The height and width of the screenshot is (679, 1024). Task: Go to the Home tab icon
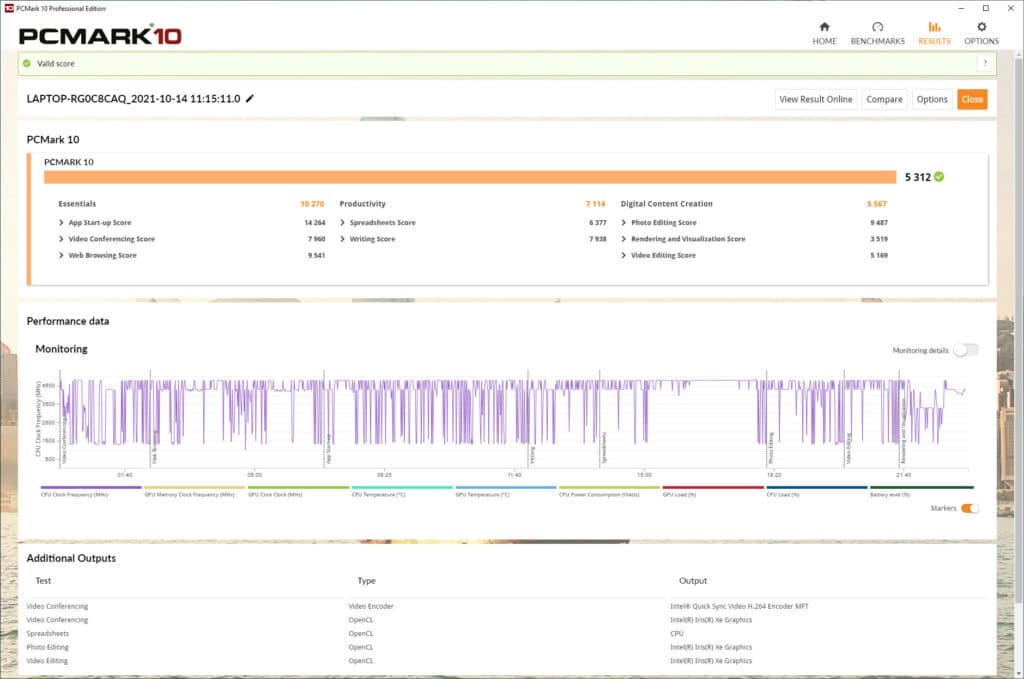click(824, 27)
